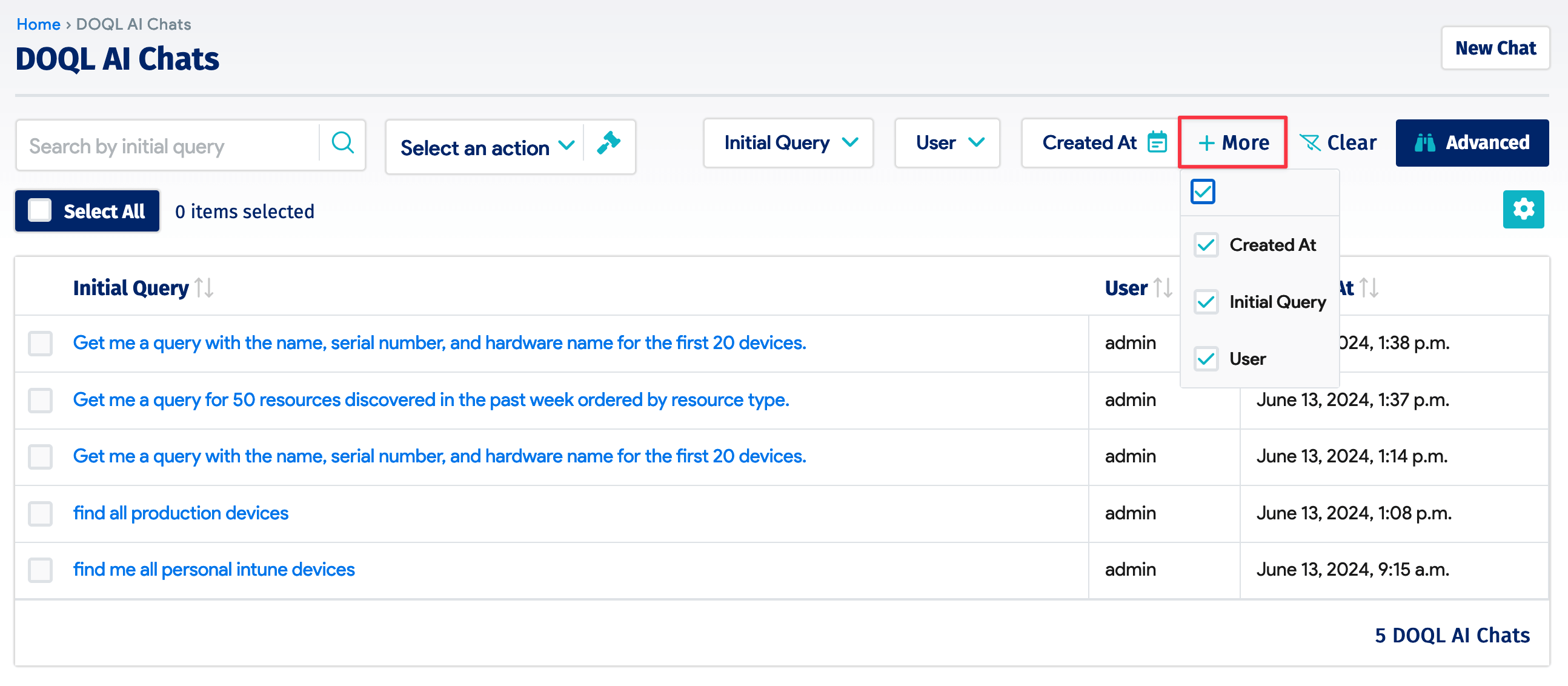This screenshot has width=1568, height=686.
Task: Click 5 DOQL AI Chats count
Action: point(1452,636)
